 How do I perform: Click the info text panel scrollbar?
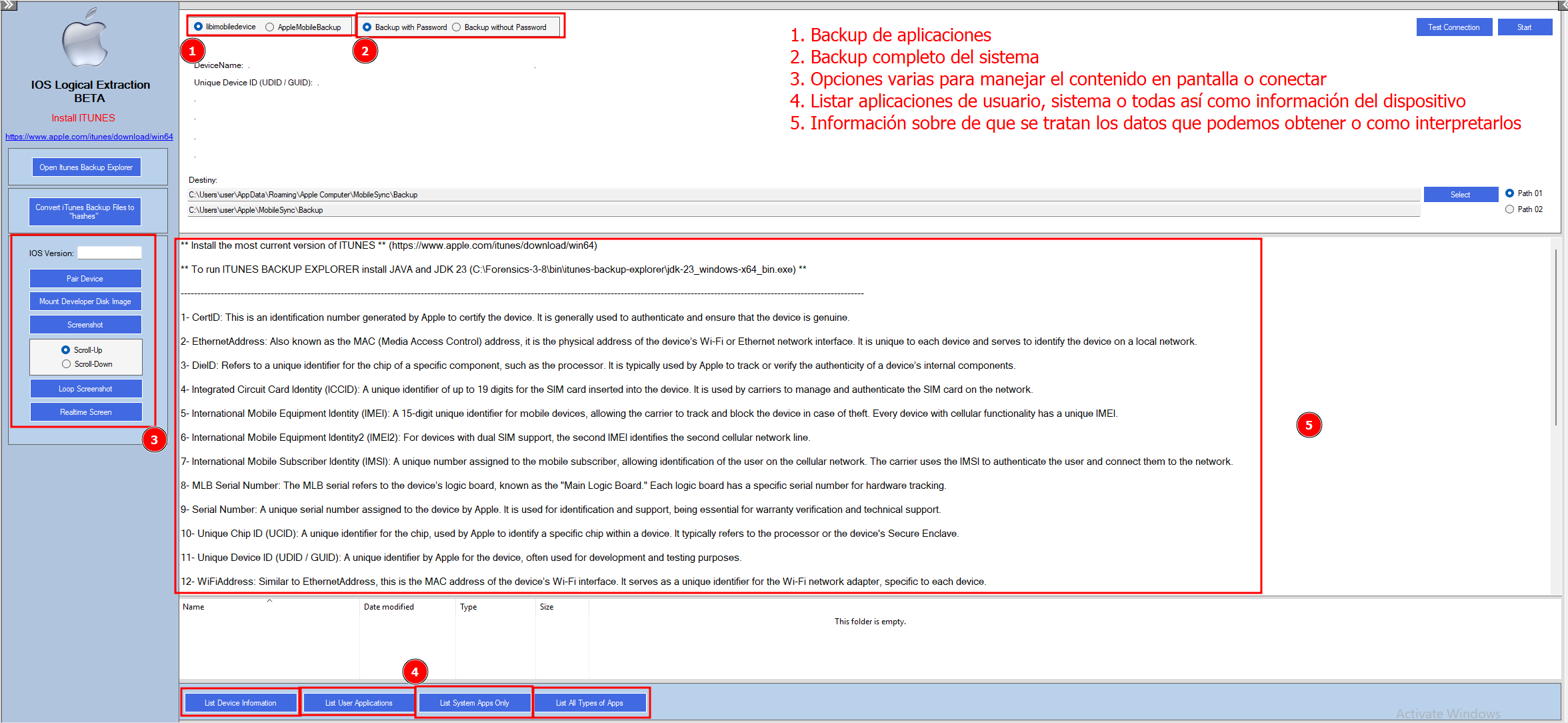coord(1556,337)
